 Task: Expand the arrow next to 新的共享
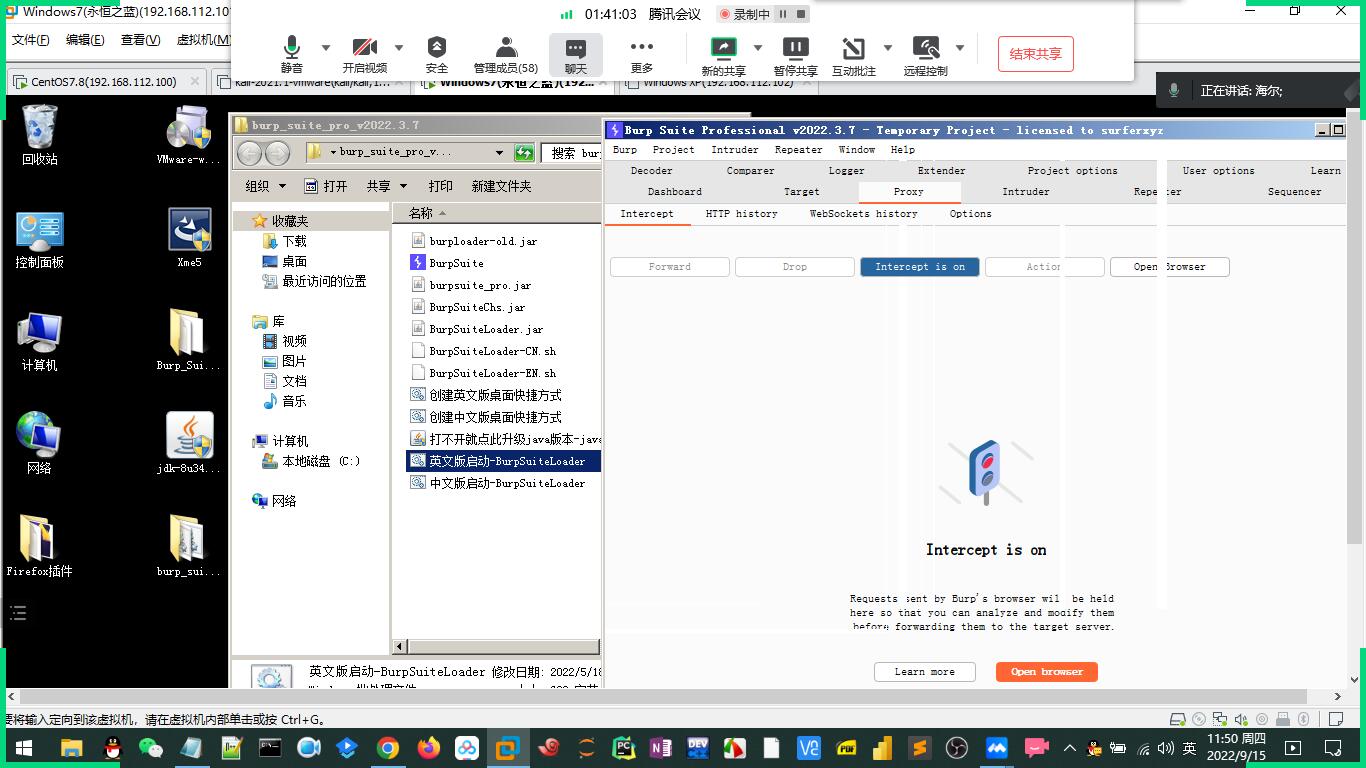(x=757, y=48)
